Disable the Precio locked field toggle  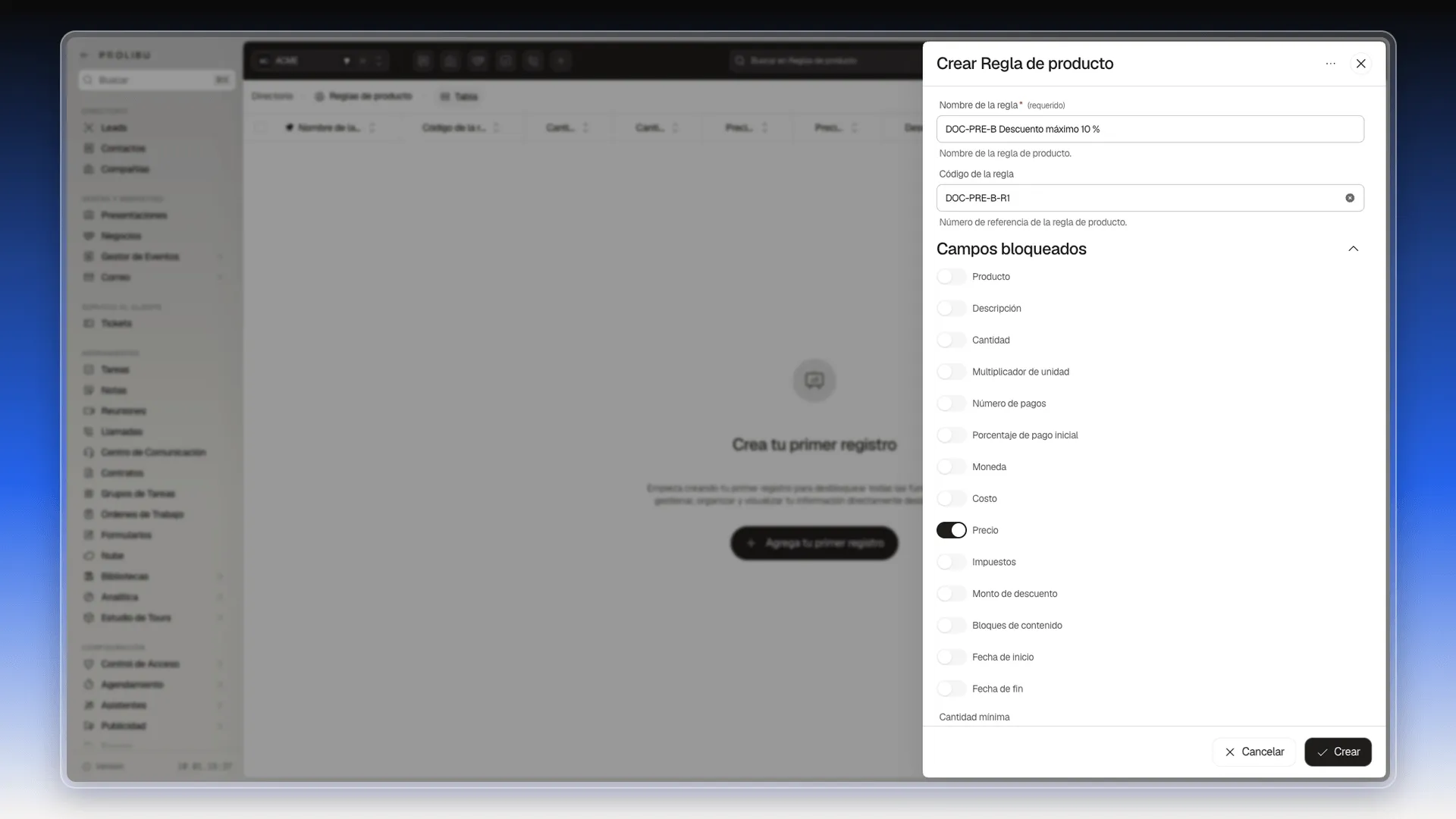click(951, 530)
